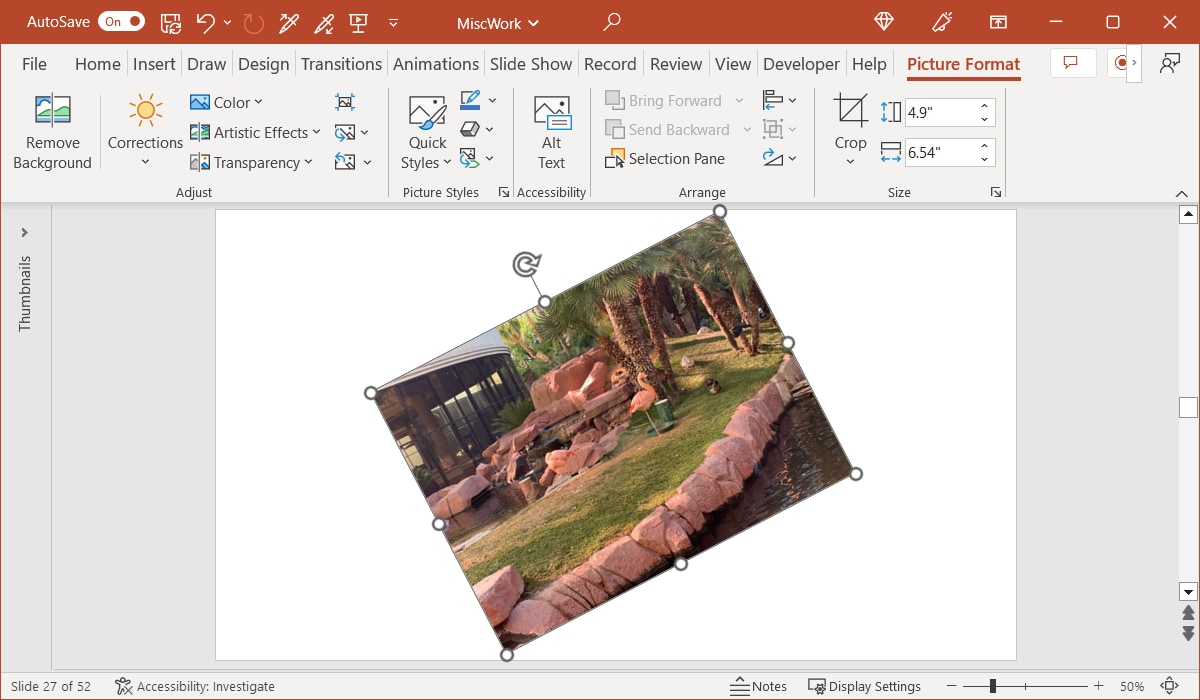Open the Comments button near the ribbon
The image size is (1200, 700).
pos(1071,62)
